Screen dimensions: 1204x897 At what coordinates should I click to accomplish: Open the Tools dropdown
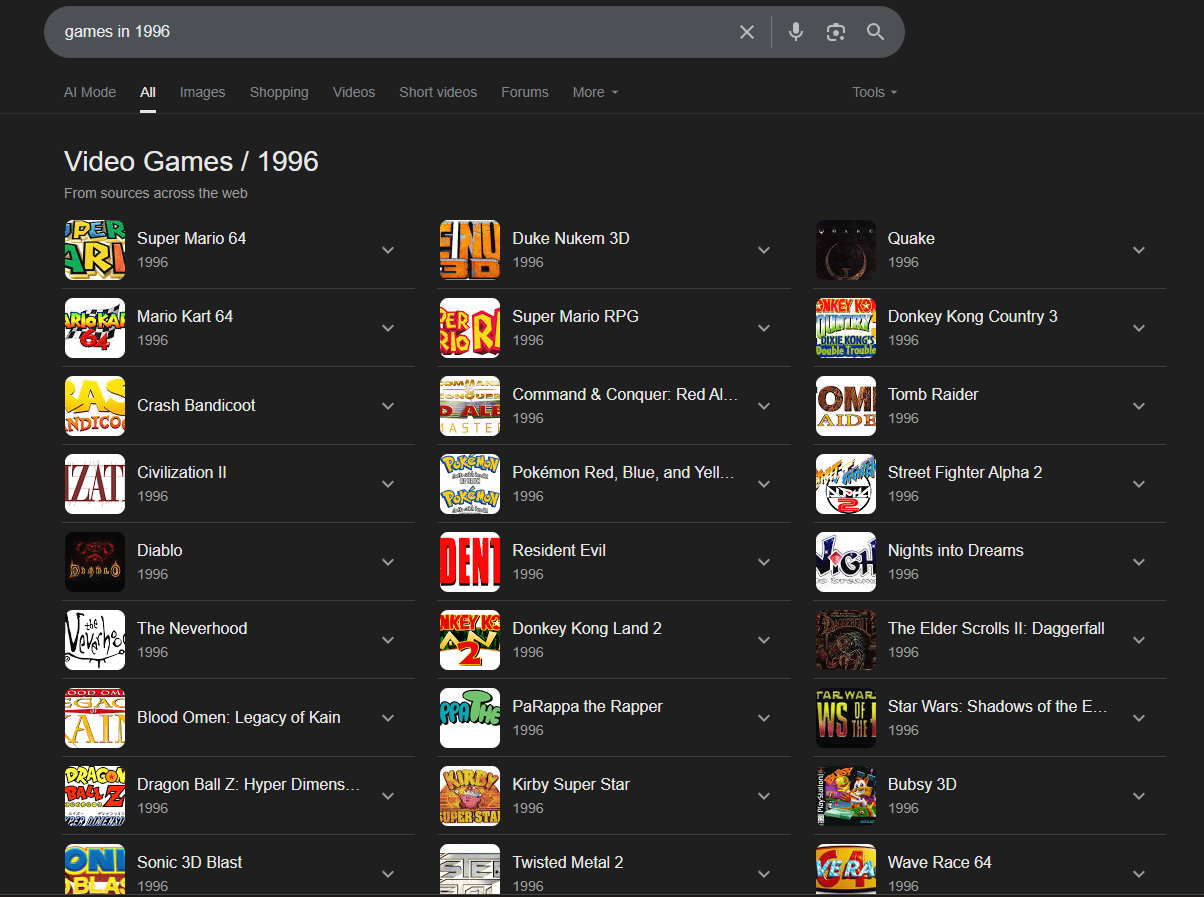[x=875, y=92]
